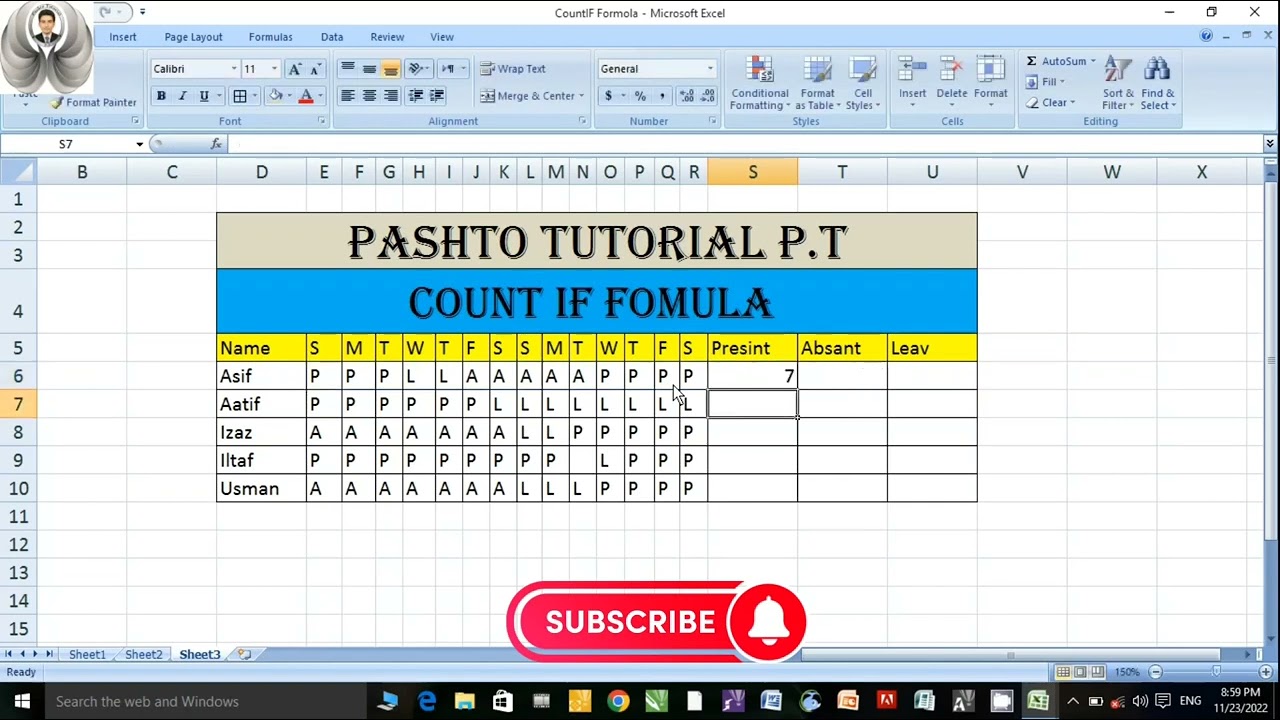Open Name Box dropdown arrow
Screen dimensions: 1280x720
pyautogui.click(x=139, y=144)
